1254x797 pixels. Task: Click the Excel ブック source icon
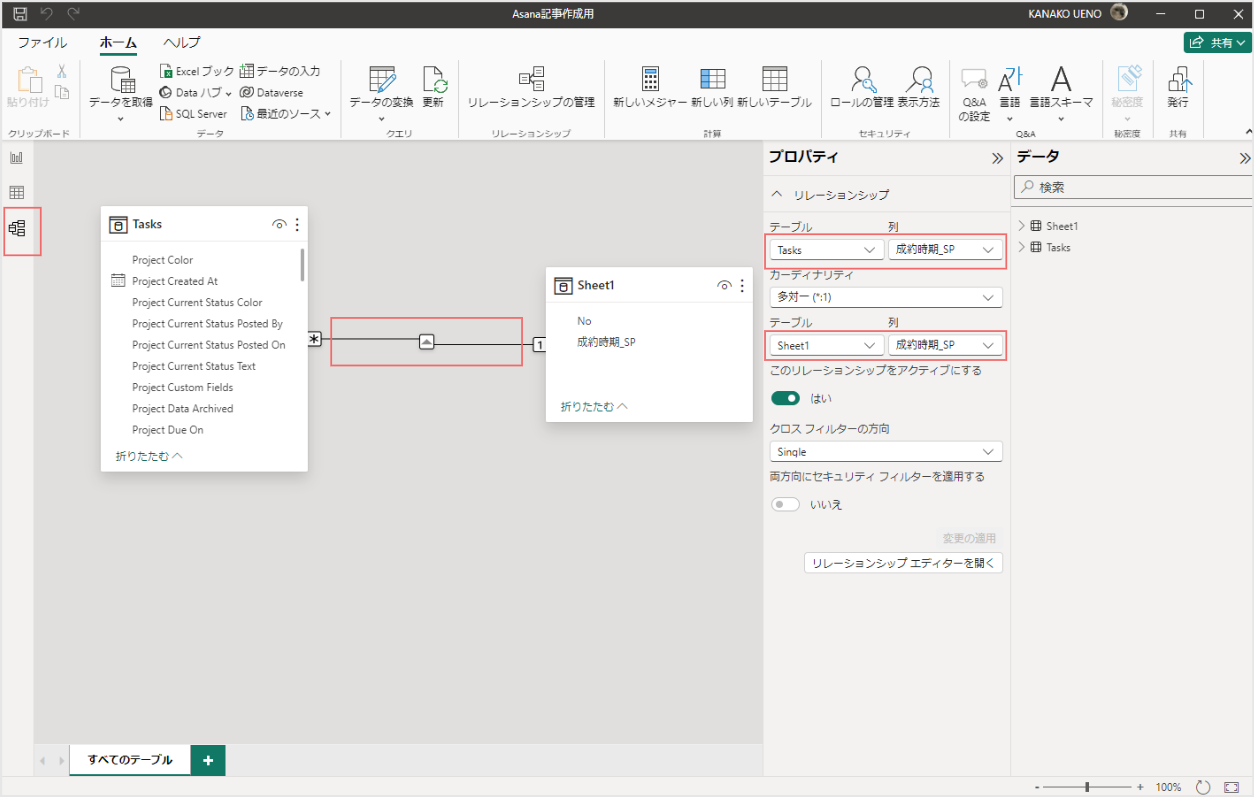coord(166,71)
